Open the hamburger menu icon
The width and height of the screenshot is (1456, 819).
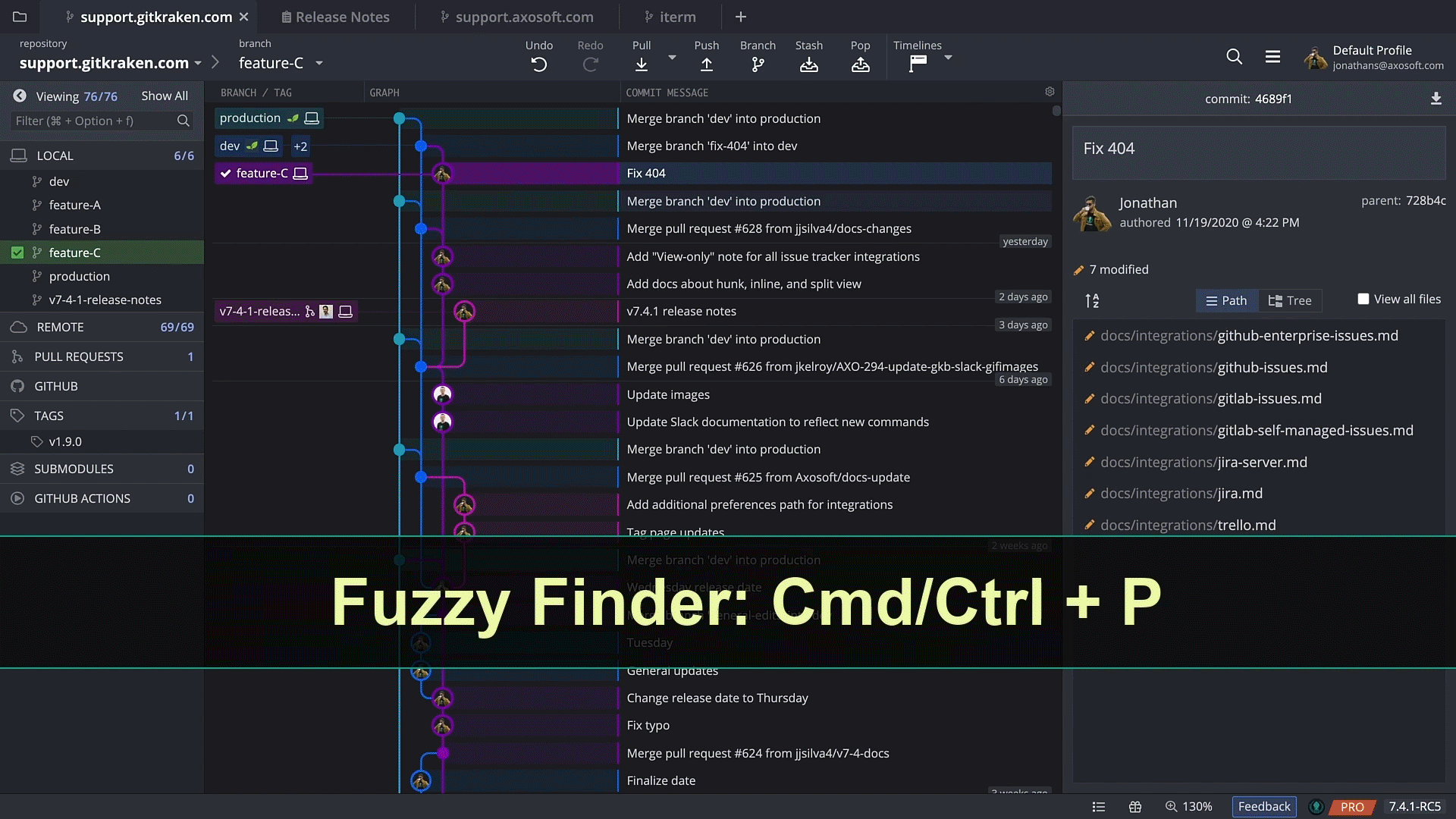(x=1272, y=57)
